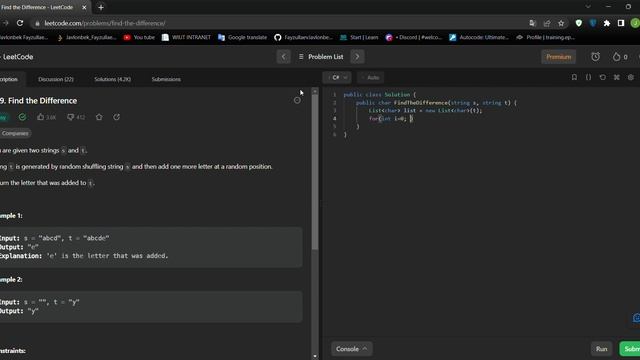
Task: Click the feedback circle icon near description top
Action: click(297, 100)
